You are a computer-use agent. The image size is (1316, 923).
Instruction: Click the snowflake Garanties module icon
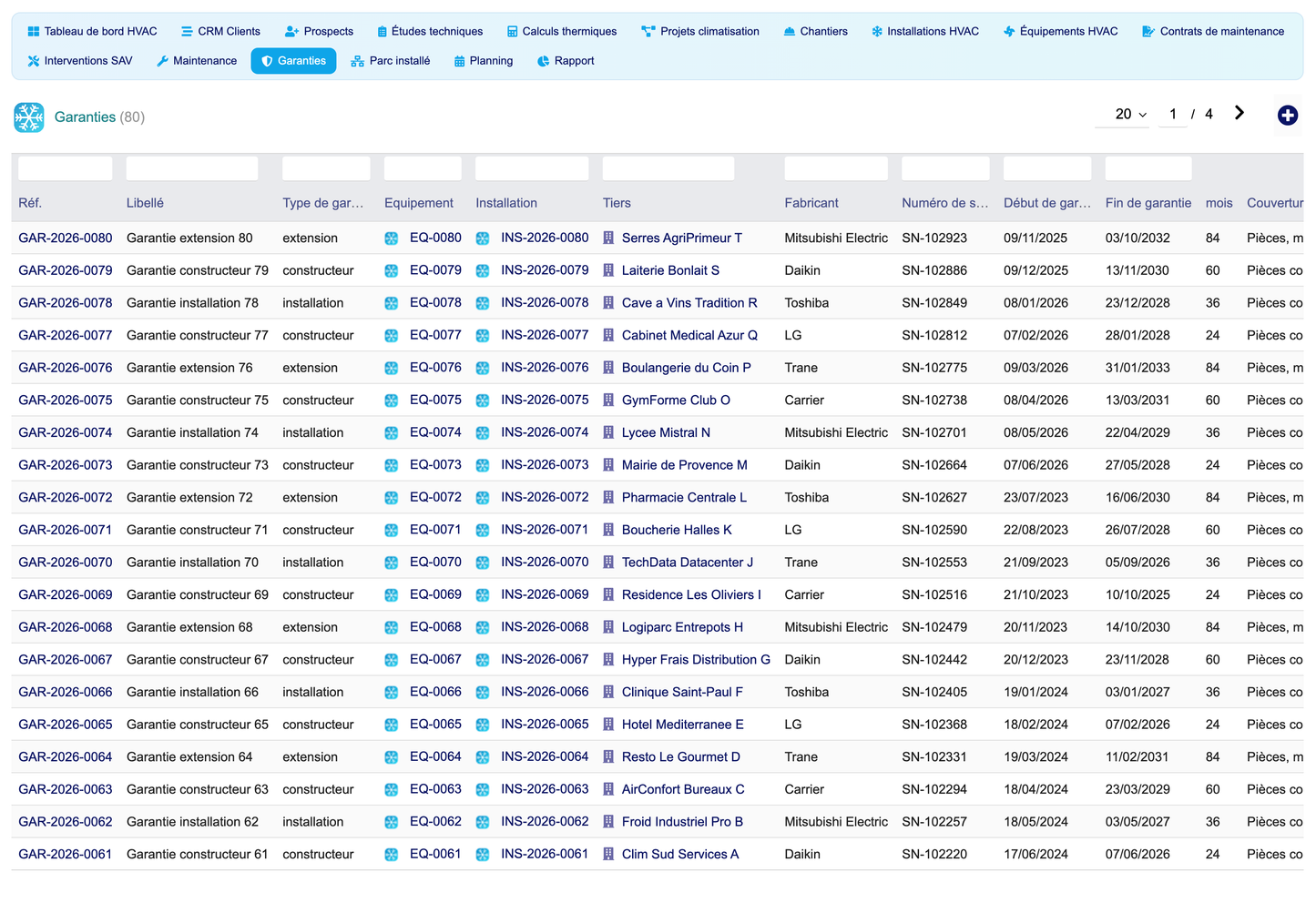click(29, 117)
